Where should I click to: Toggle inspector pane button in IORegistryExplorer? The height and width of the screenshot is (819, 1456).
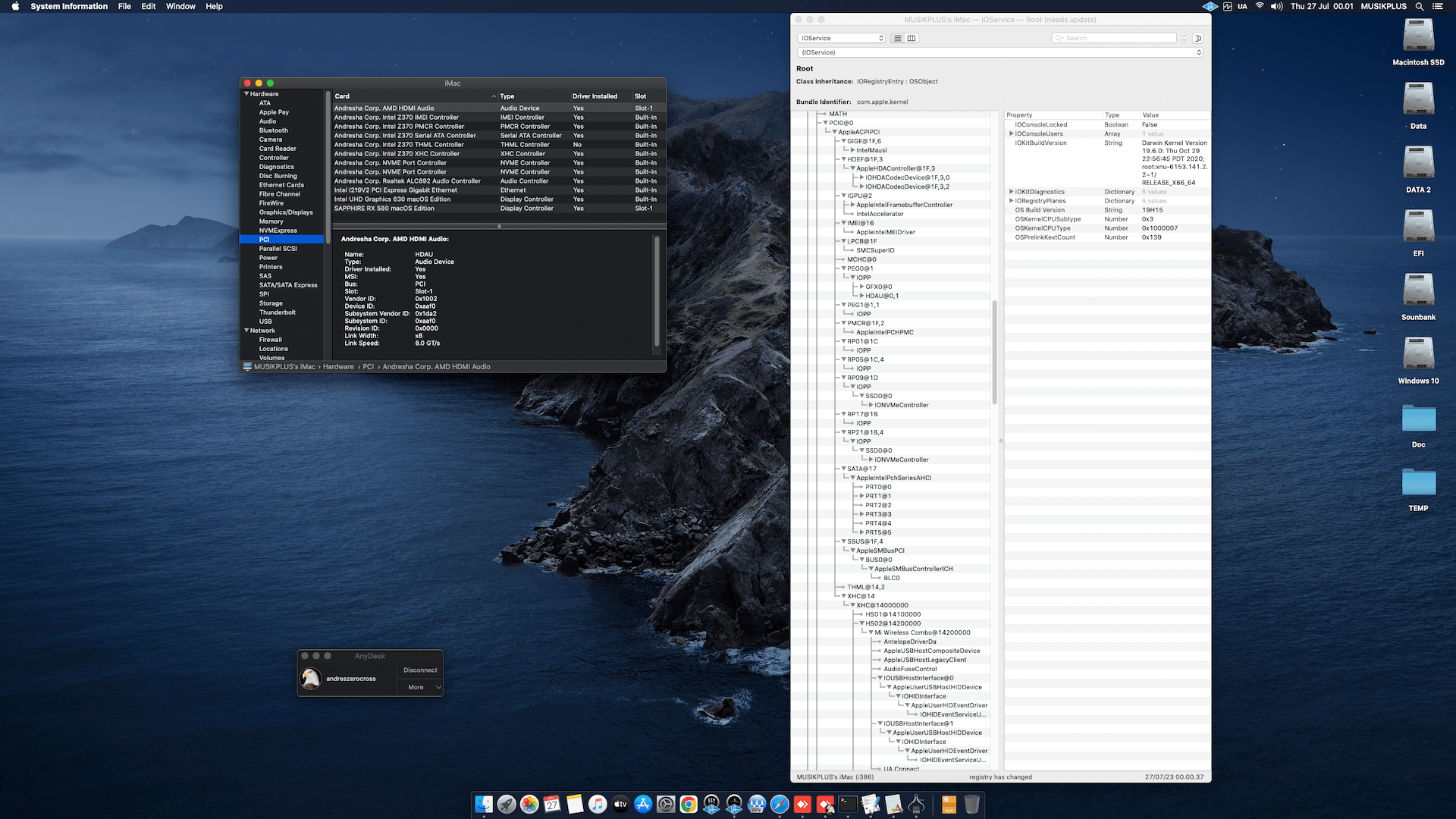click(x=1197, y=38)
